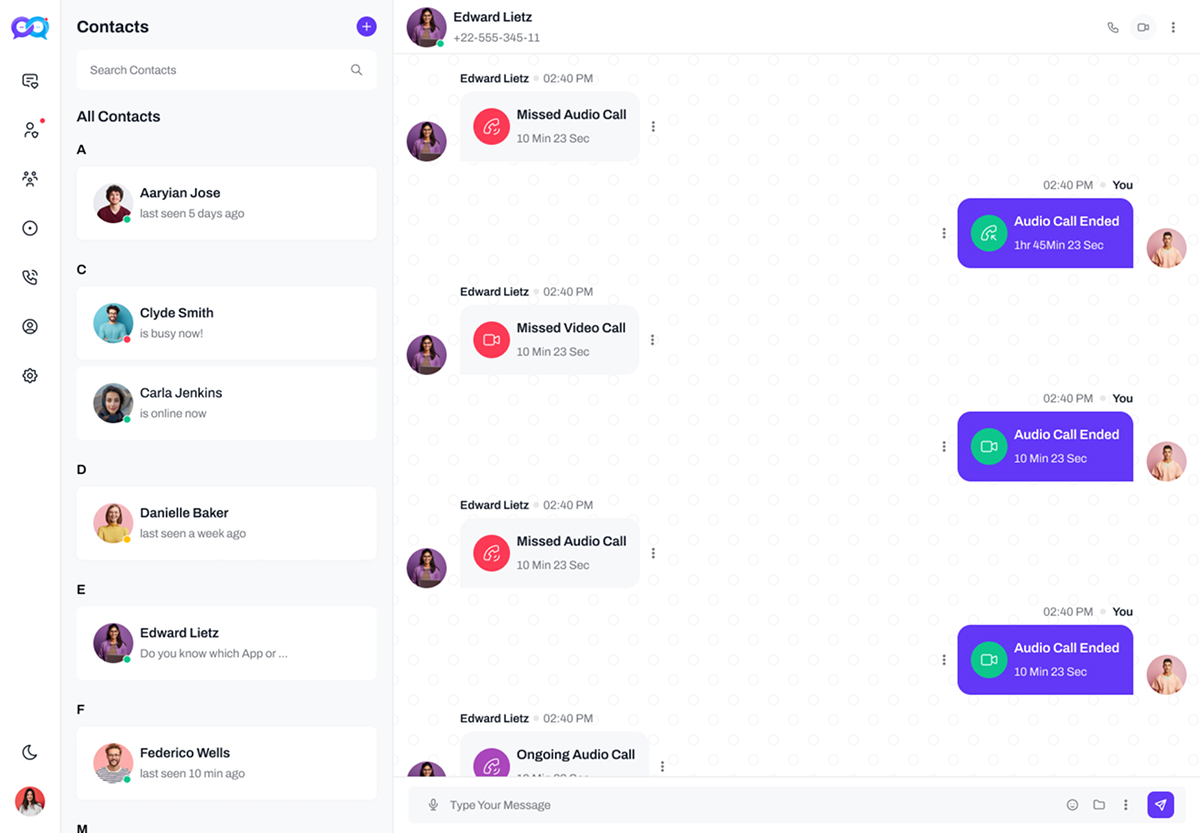Screen dimensions: 1200x833
Task: Open the groups icon in sidebar
Action: [30, 179]
